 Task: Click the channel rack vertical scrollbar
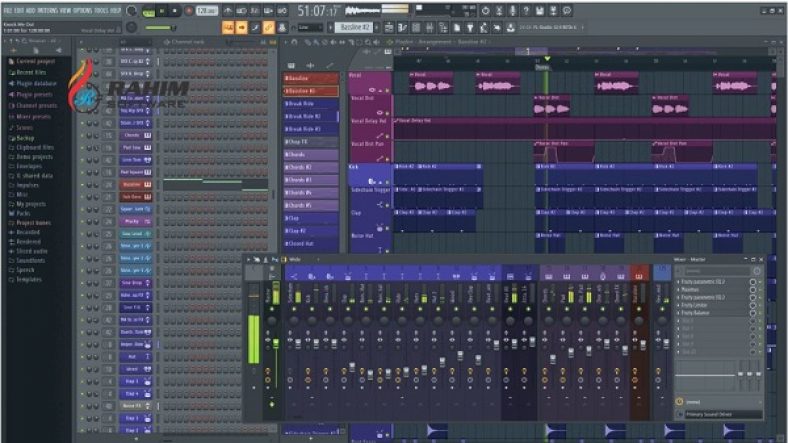coord(273,194)
